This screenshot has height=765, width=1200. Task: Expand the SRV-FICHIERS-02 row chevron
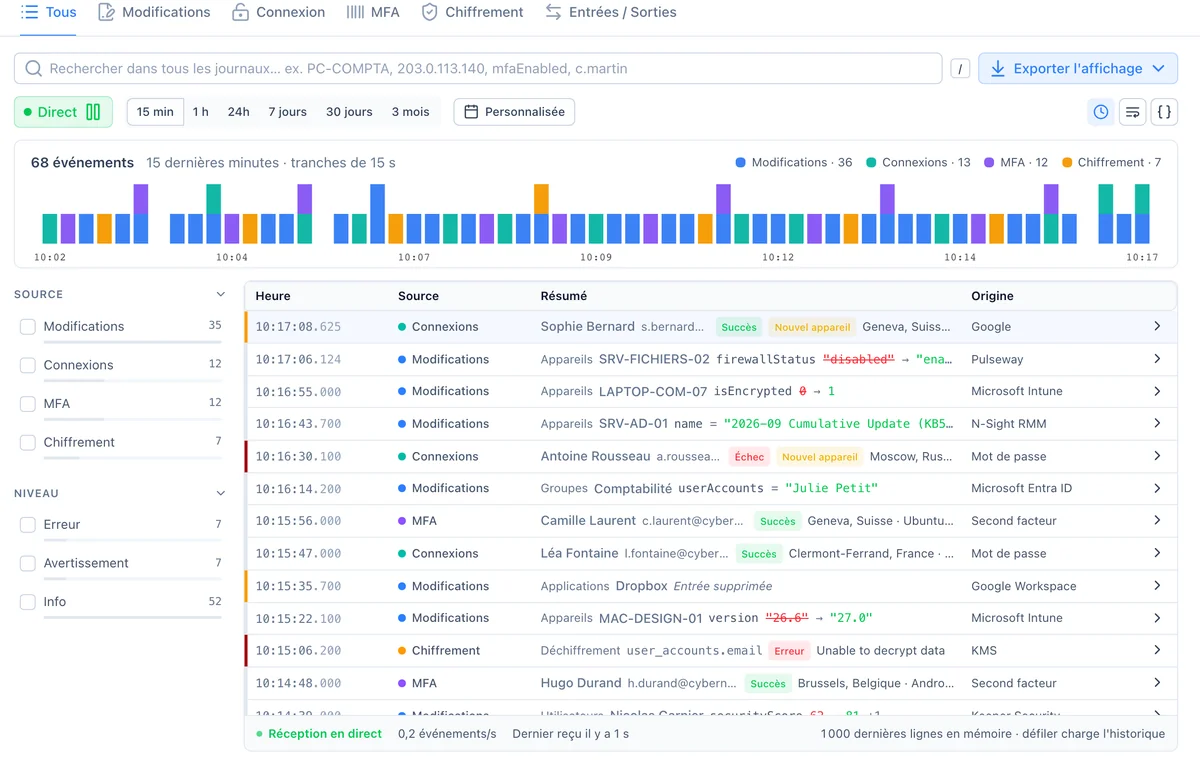point(1157,359)
